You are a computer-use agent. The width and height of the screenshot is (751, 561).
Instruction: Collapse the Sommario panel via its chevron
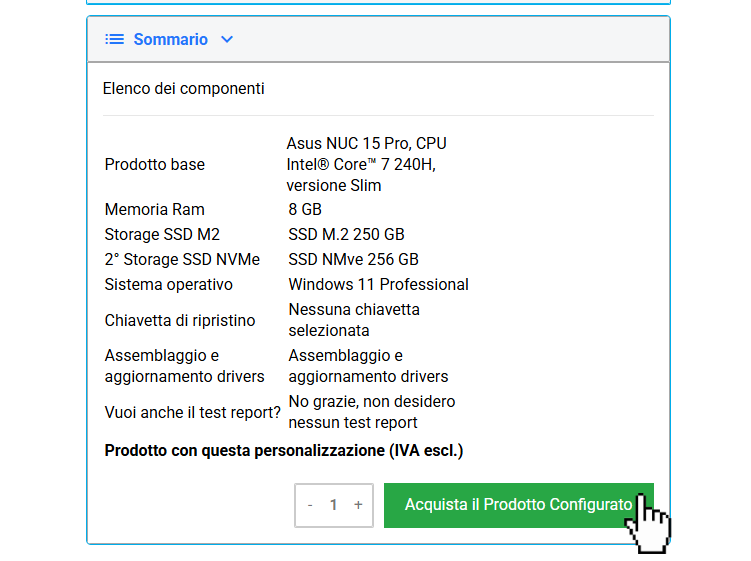(x=227, y=40)
